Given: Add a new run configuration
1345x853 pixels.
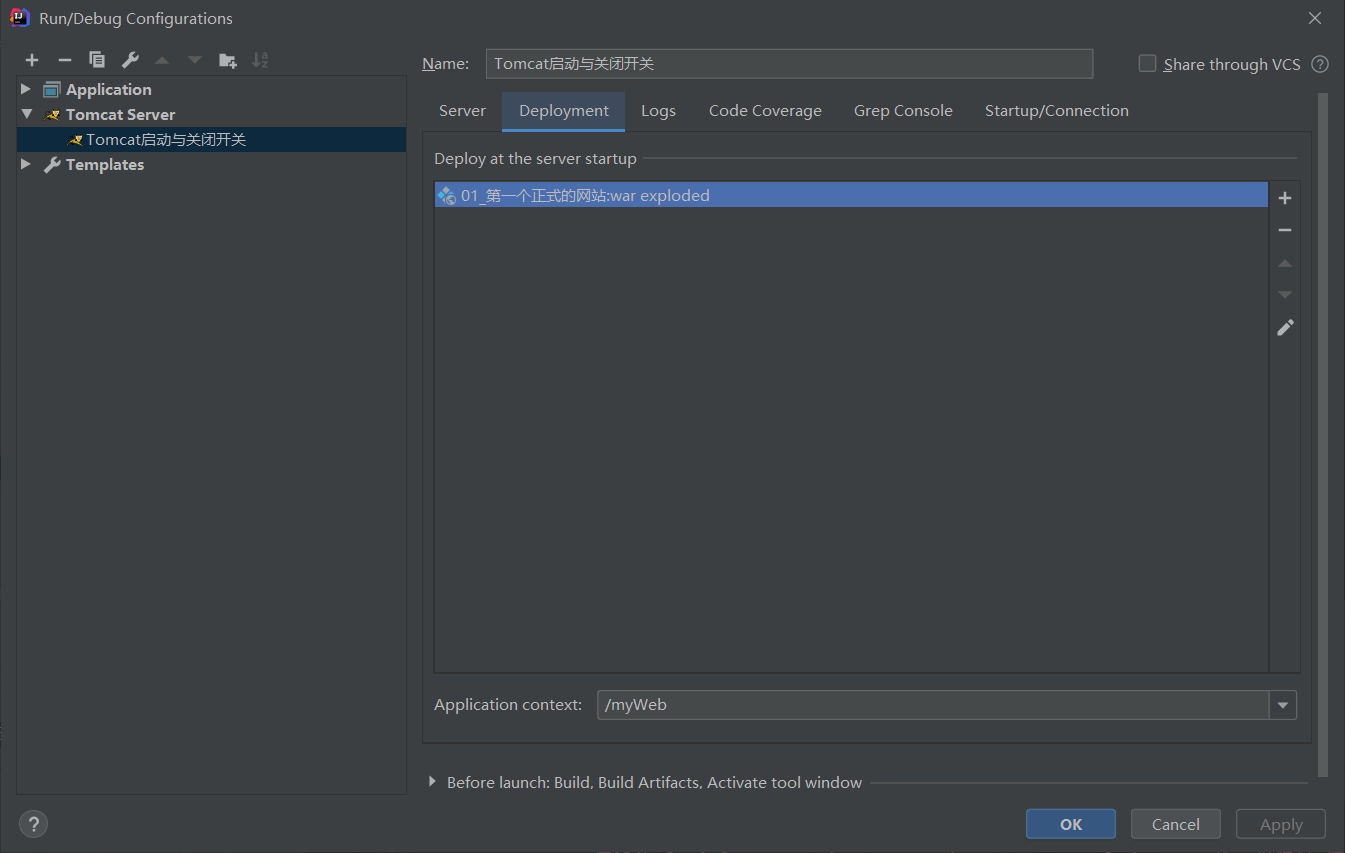Looking at the screenshot, I should 32,60.
